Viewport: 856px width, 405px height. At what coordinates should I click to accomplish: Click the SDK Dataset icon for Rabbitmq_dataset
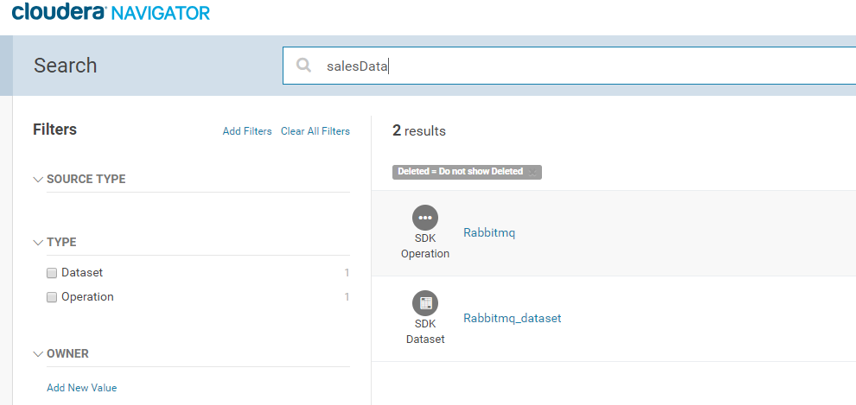pyautogui.click(x=425, y=303)
